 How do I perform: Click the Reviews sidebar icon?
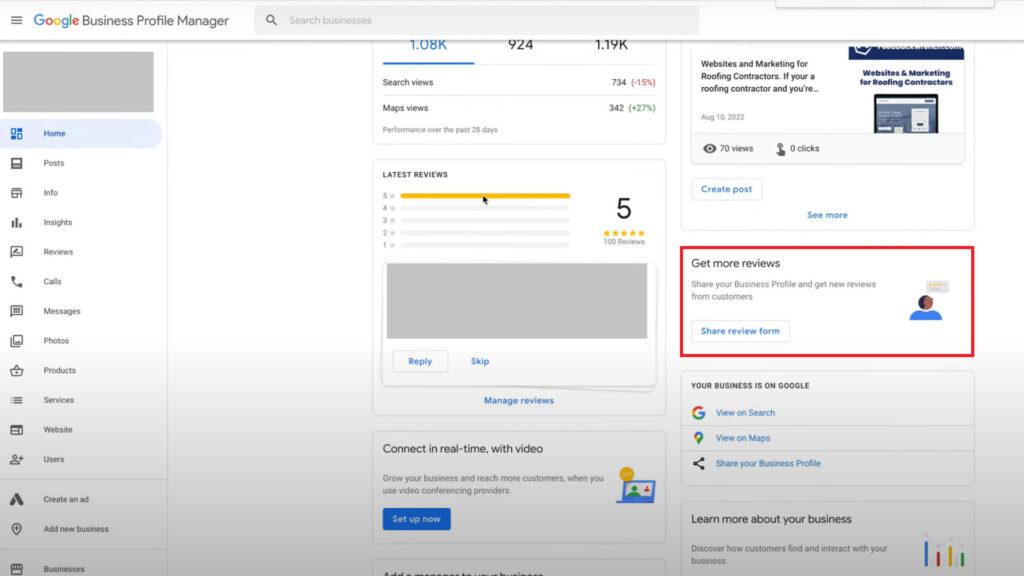point(16,252)
